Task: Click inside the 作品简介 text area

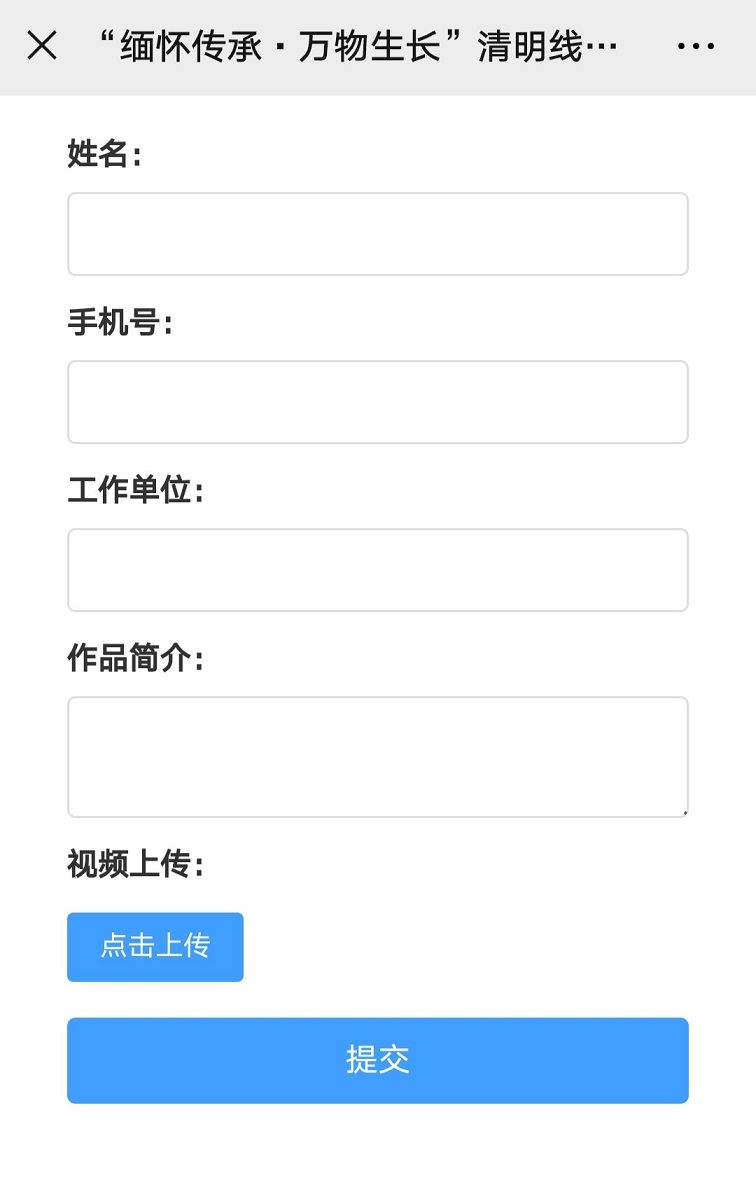Action: 378,757
